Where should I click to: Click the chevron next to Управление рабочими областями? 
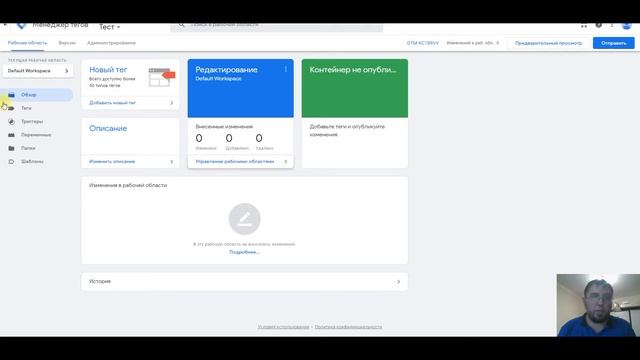[286, 162]
